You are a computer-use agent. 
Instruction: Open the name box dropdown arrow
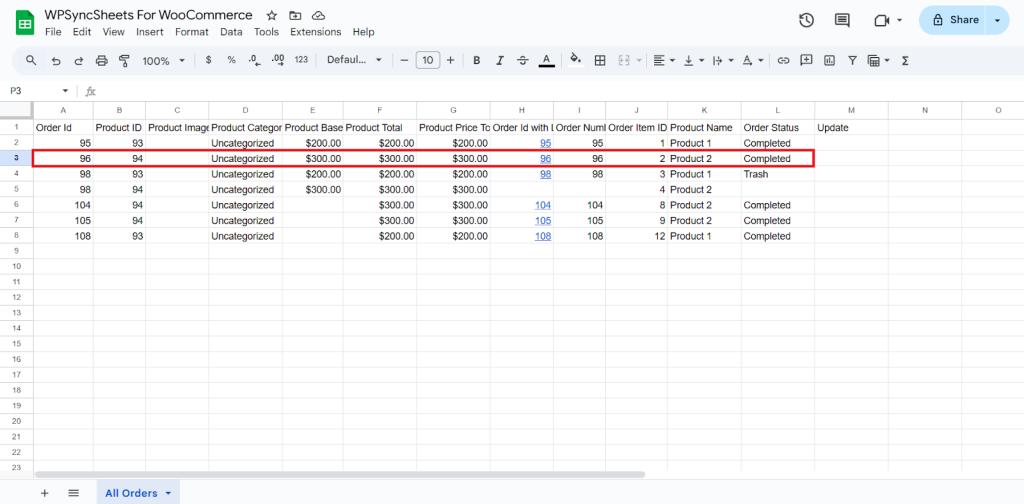coord(65,91)
